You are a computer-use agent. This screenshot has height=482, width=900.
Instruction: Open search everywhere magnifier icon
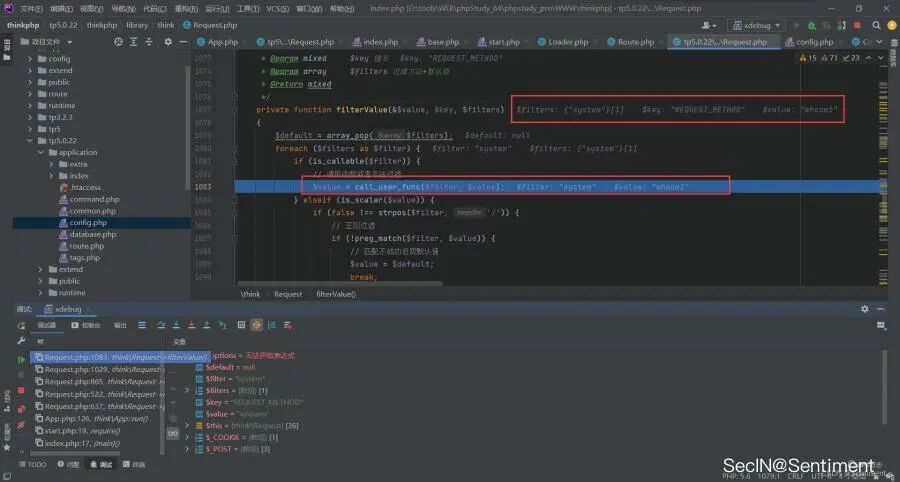click(x=876, y=25)
